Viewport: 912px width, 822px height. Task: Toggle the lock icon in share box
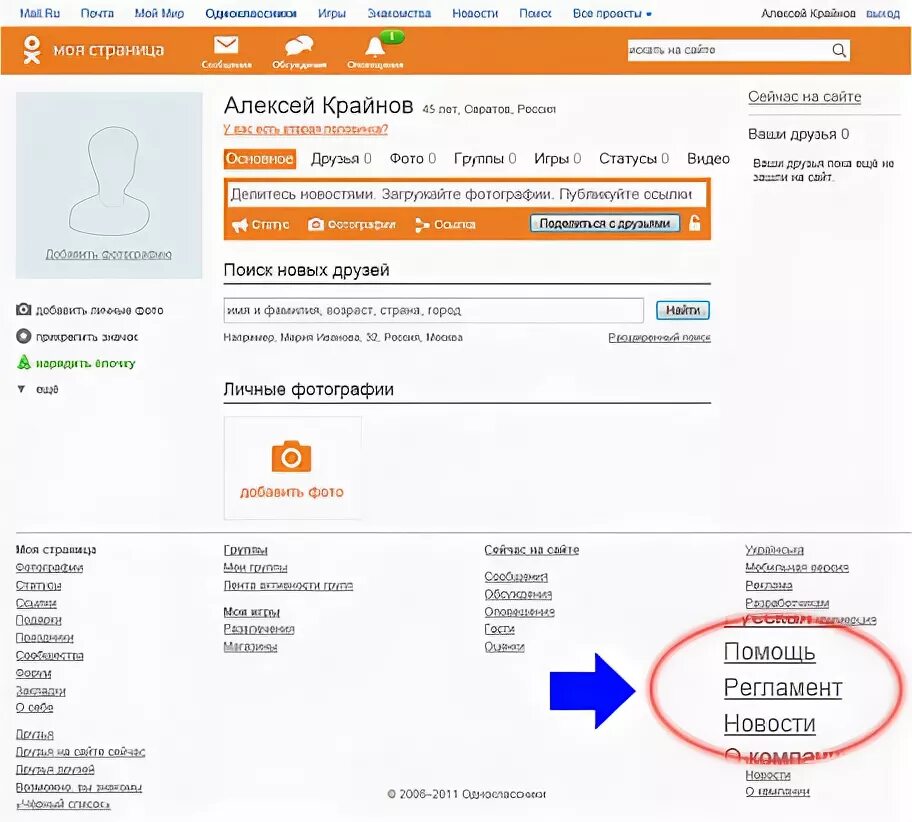(x=694, y=223)
